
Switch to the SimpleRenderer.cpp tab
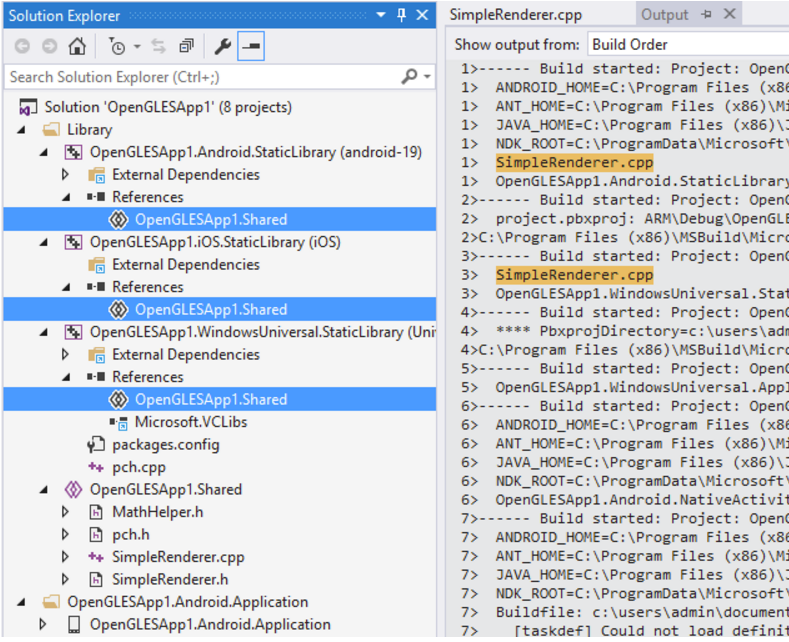[515, 15]
